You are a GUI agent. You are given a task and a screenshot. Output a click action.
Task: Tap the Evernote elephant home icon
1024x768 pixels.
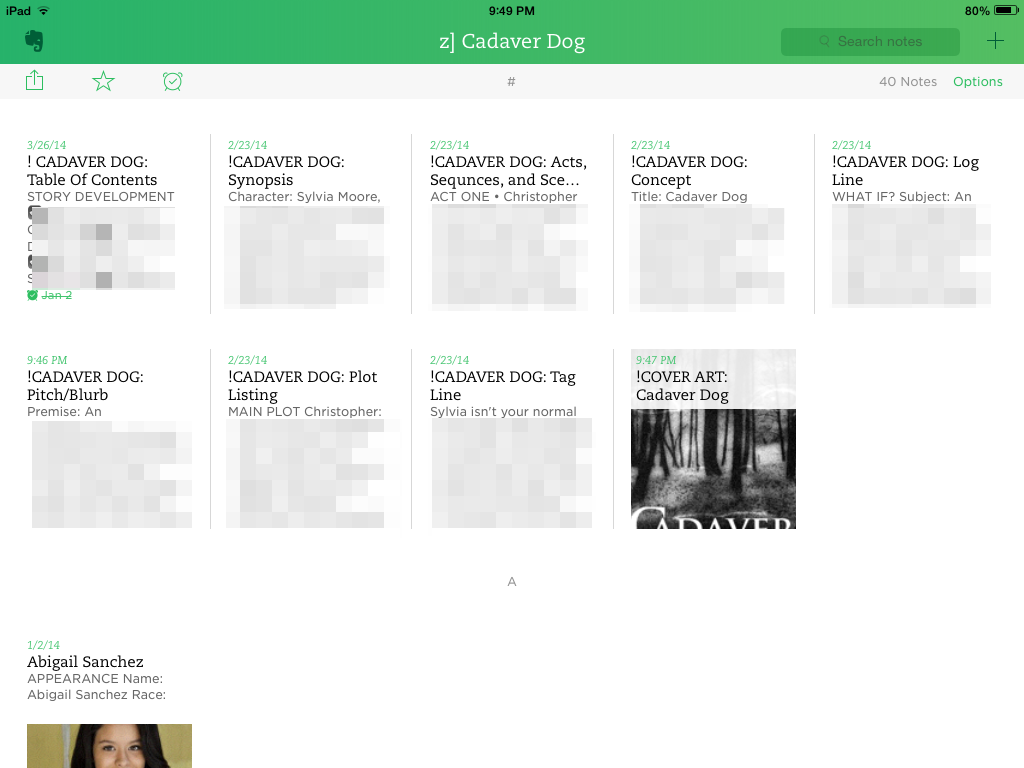(x=34, y=41)
